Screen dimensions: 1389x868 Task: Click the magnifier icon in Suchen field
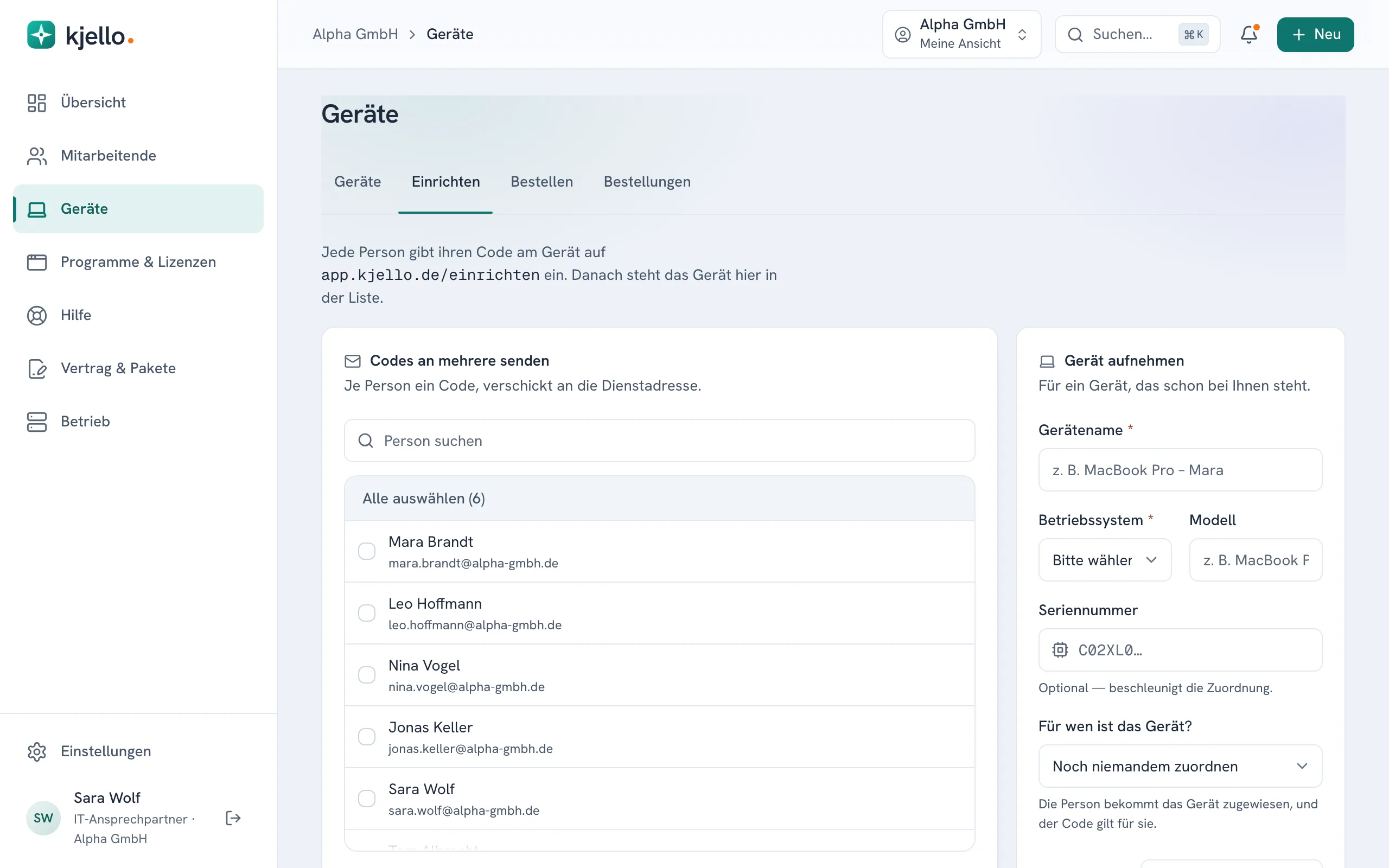[1075, 34]
